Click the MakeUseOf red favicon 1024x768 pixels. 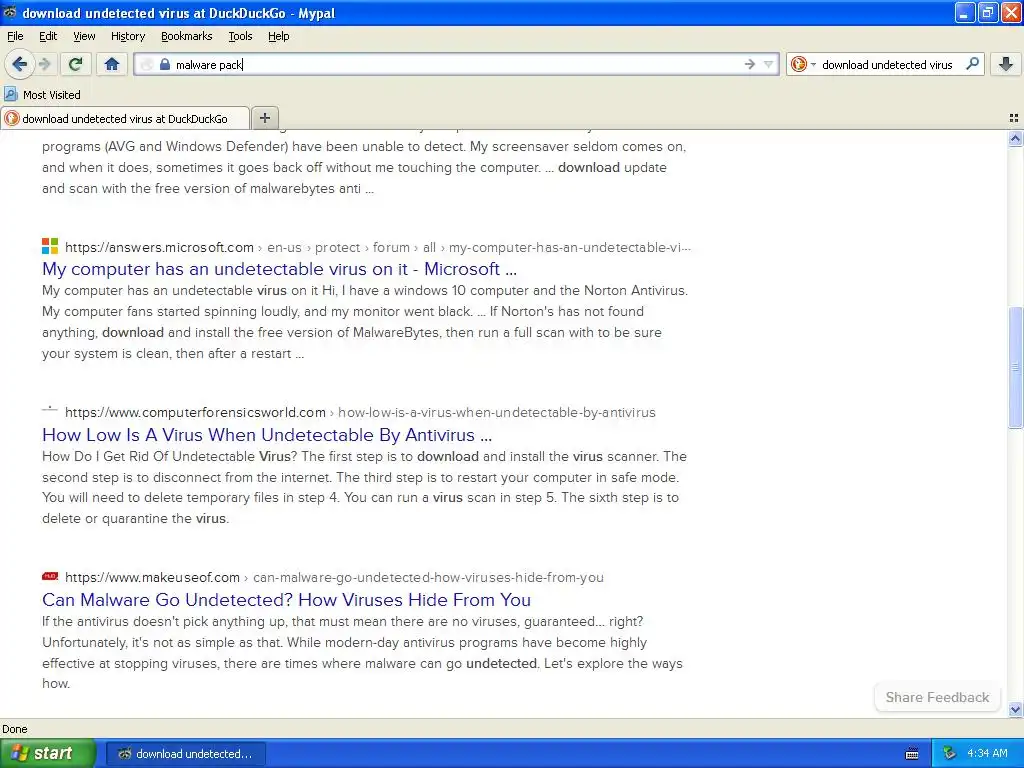pyautogui.click(x=50, y=576)
